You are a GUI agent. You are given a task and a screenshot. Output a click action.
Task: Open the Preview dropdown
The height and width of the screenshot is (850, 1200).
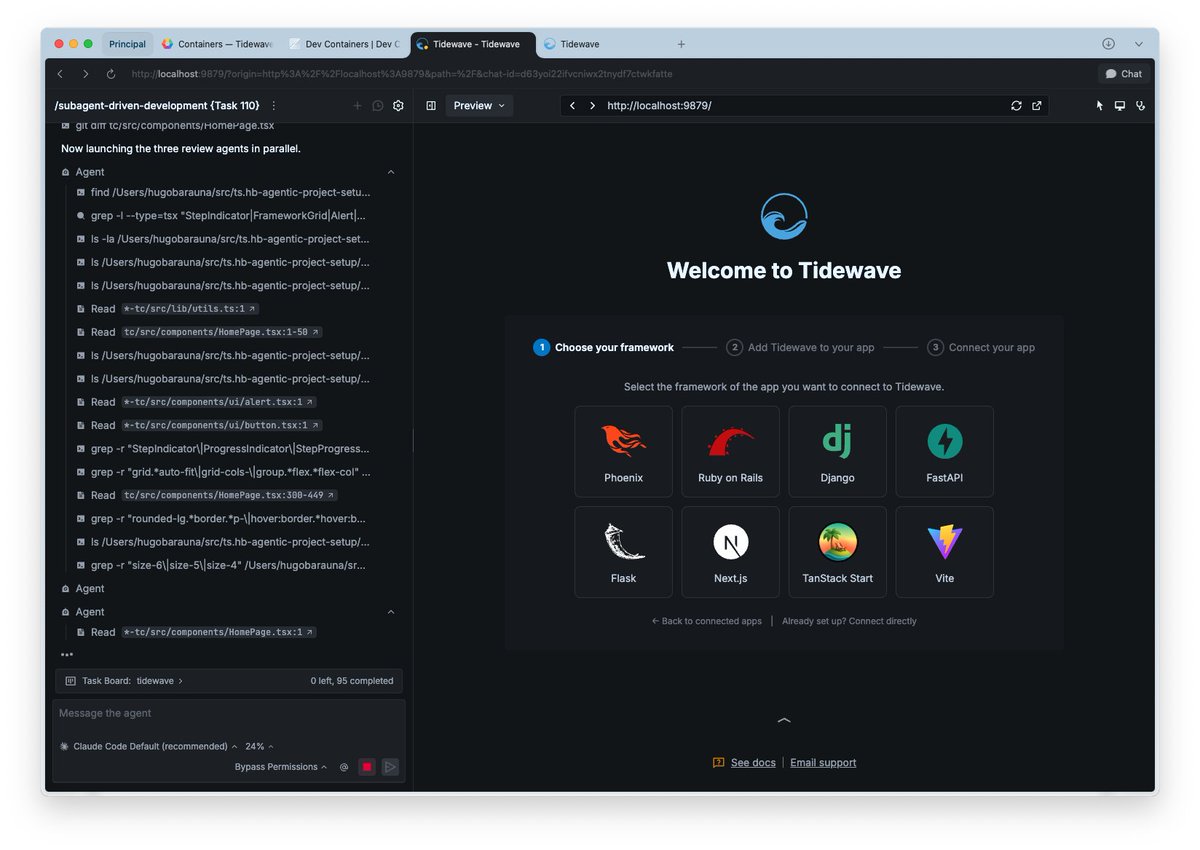[x=479, y=105]
